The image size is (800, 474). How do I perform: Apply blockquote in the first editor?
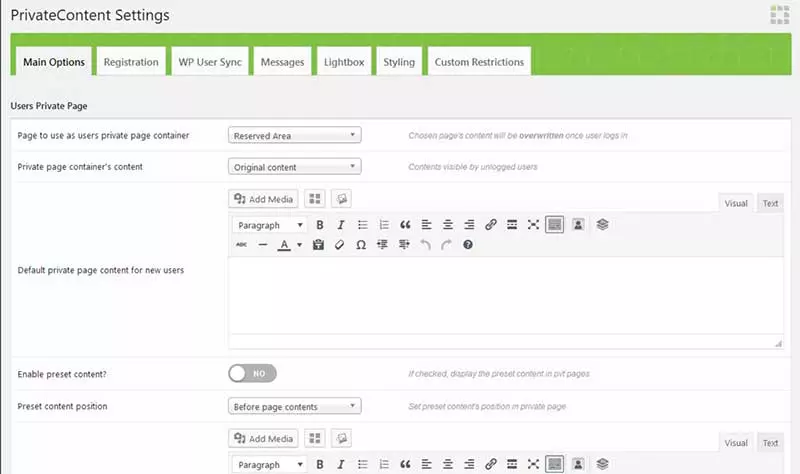coord(405,225)
